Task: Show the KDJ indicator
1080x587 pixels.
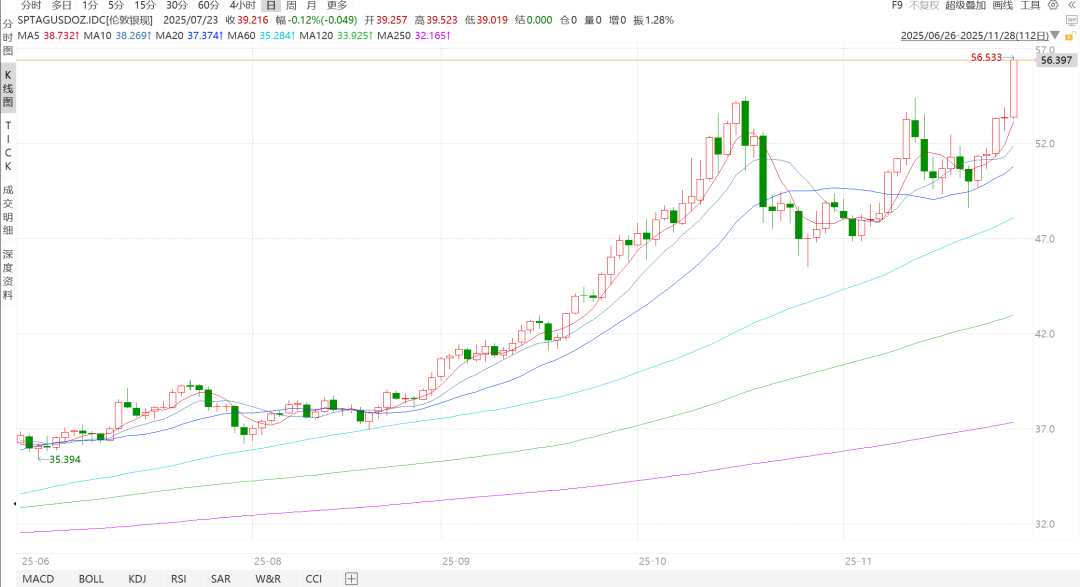Action: [x=137, y=579]
